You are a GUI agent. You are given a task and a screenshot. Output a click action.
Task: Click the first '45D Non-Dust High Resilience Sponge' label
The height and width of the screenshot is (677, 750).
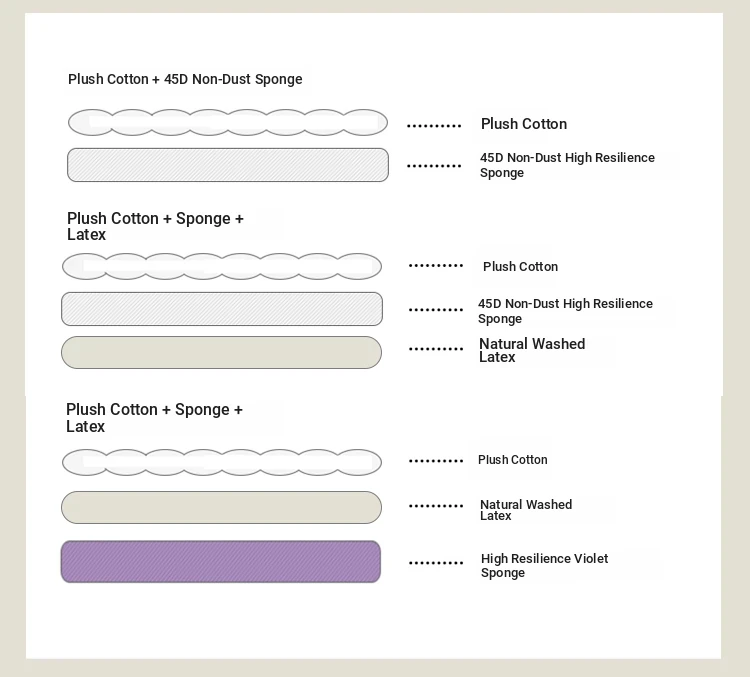567,165
